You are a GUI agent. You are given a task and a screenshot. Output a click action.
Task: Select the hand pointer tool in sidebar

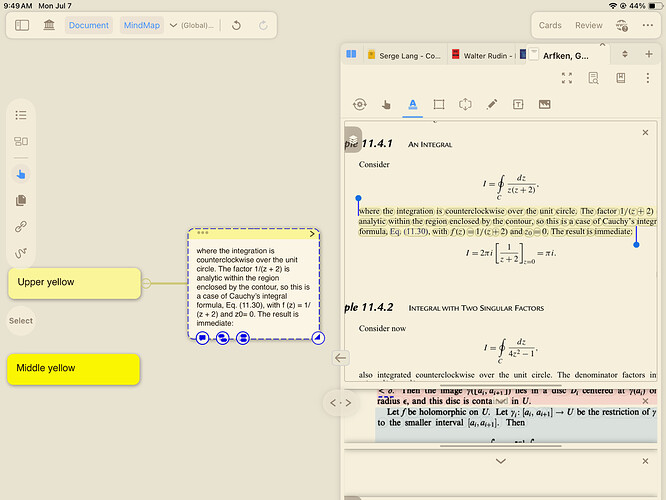21,174
